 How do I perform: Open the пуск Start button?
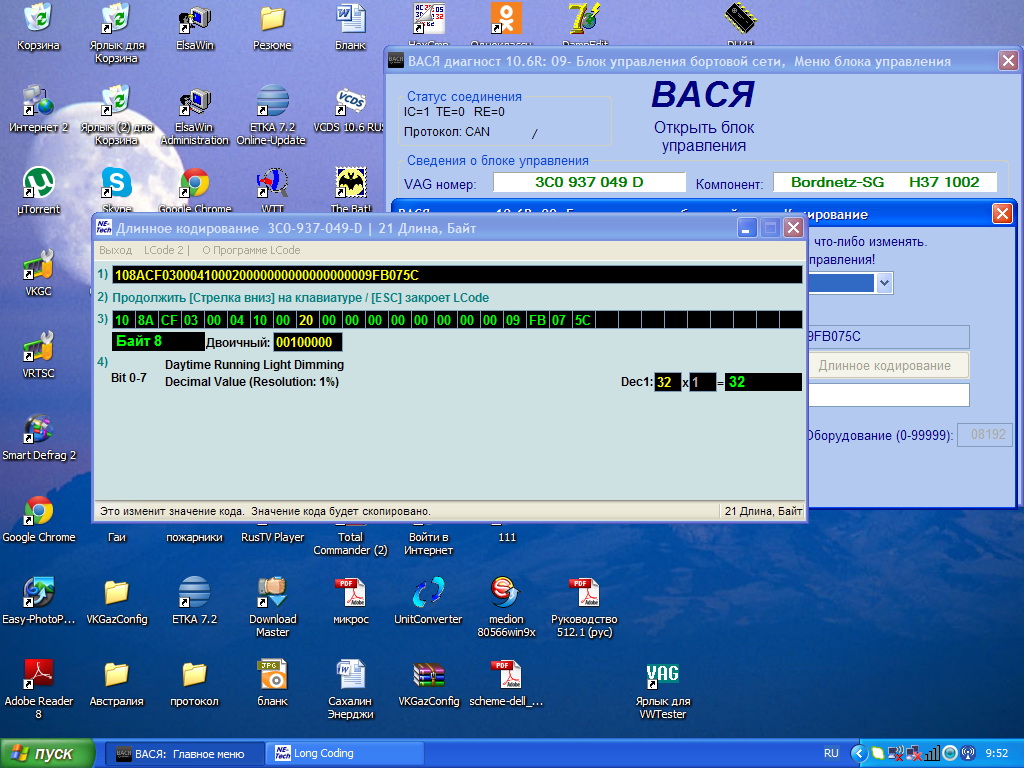[47, 754]
